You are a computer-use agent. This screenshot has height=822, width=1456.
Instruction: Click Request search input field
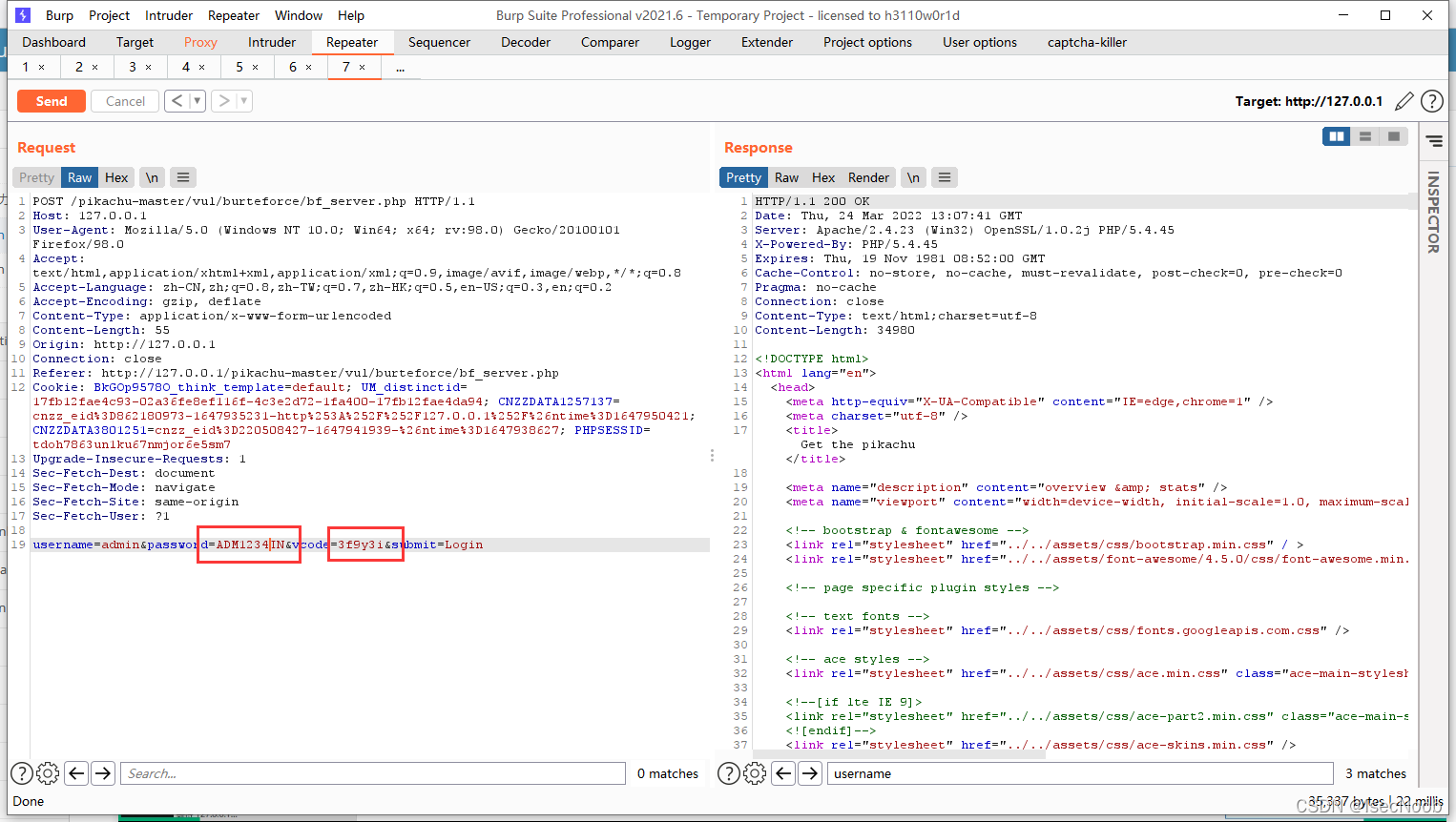pyautogui.click(x=373, y=773)
